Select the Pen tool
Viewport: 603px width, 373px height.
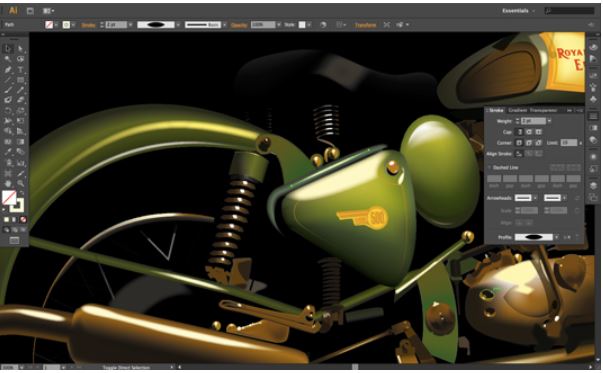point(7,70)
